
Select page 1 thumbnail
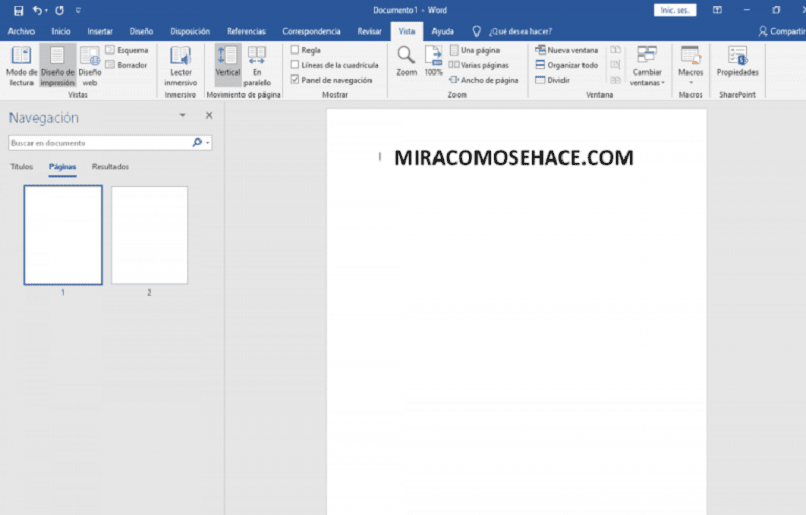point(63,235)
